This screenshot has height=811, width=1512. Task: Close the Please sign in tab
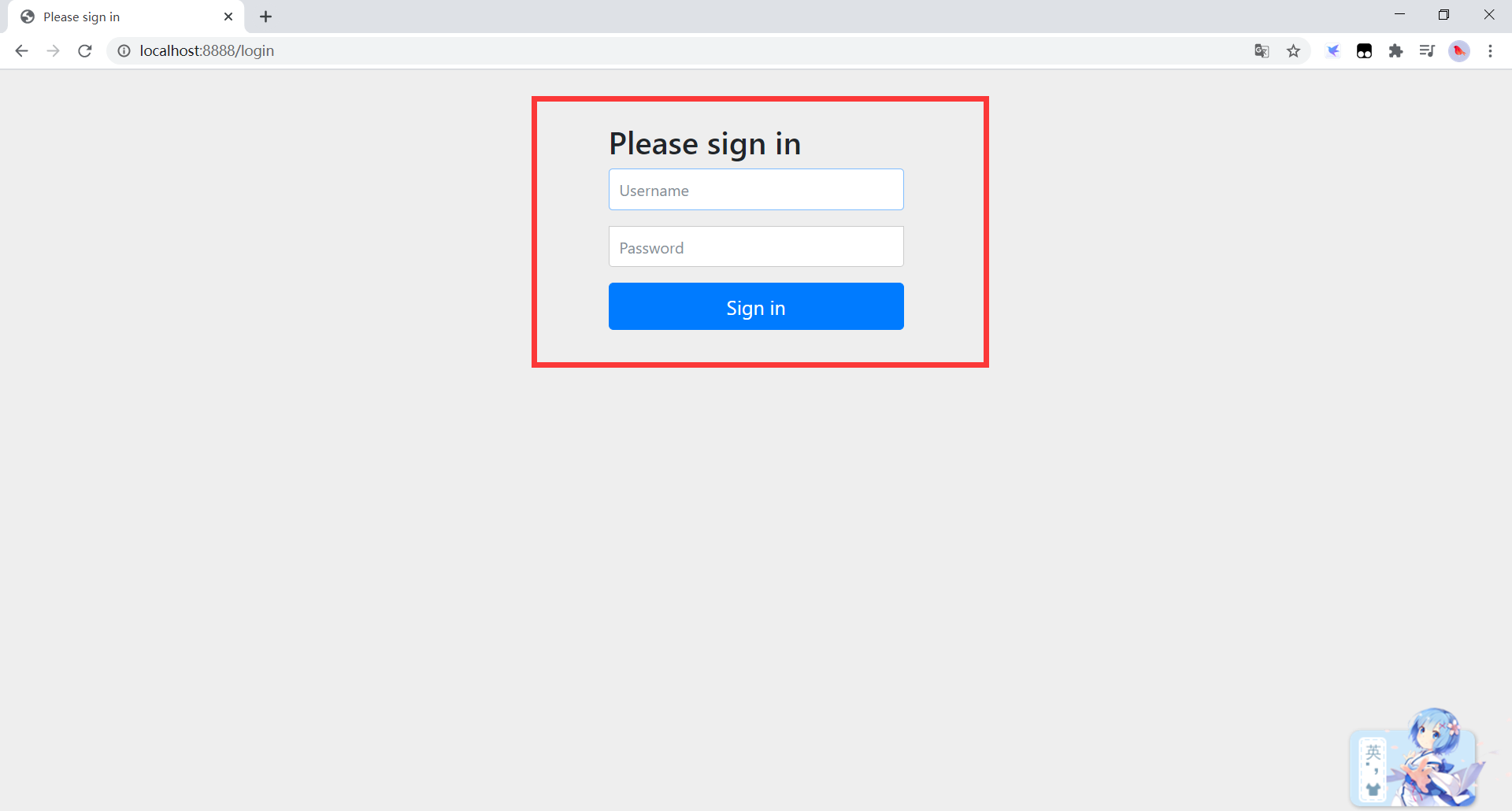[228, 17]
